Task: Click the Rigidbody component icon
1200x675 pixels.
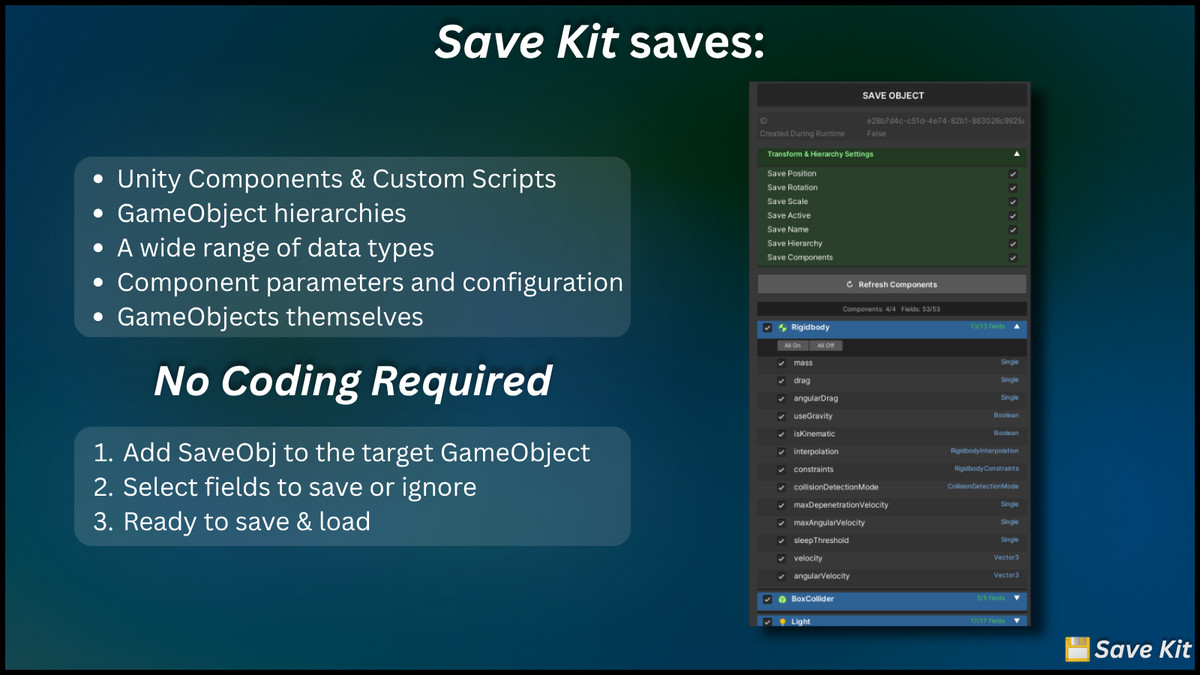Action: pyautogui.click(x=783, y=327)
